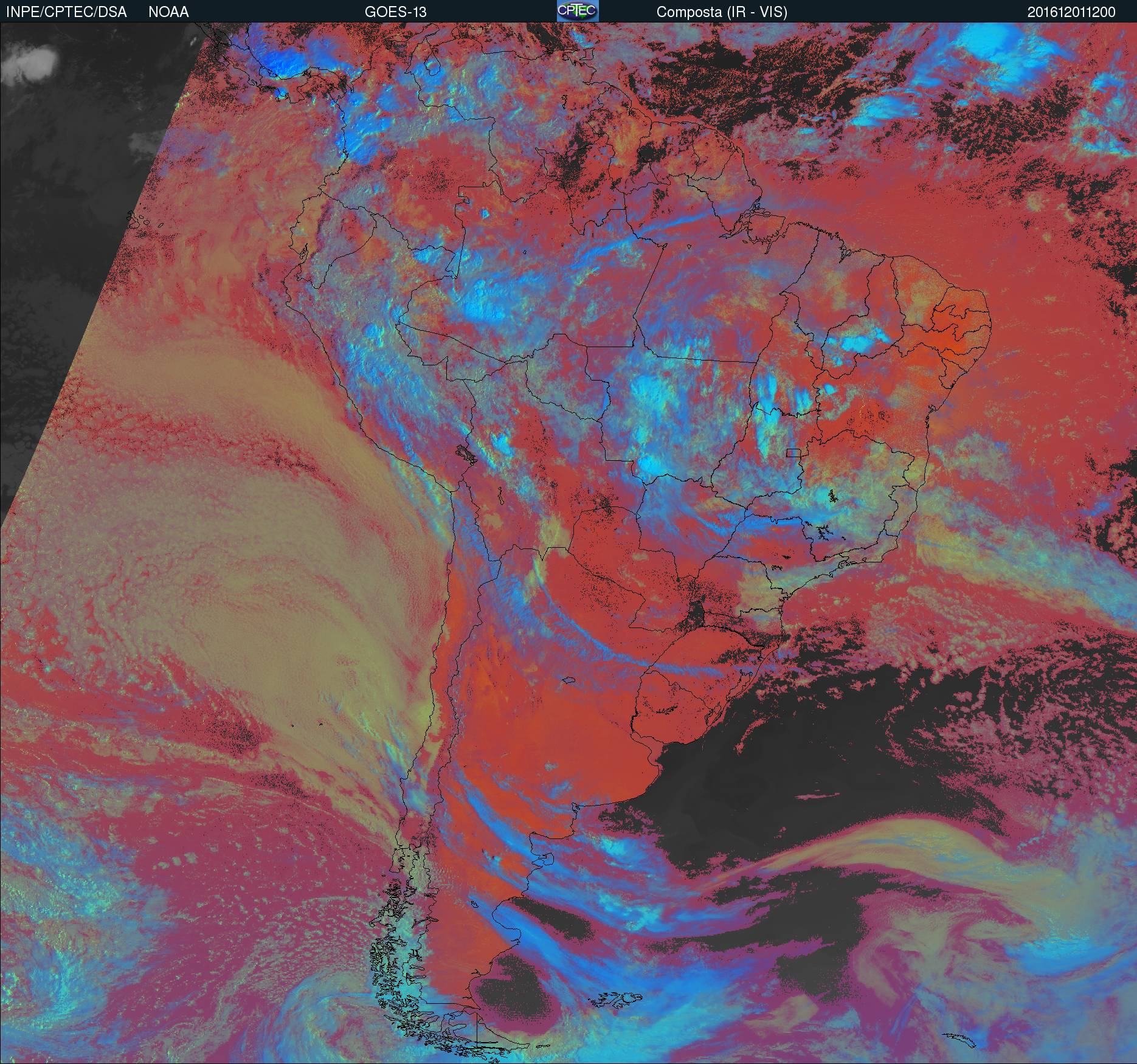Click the NOAA label in the header
The image size is (1137, 1064).
[x=168, y=12]
